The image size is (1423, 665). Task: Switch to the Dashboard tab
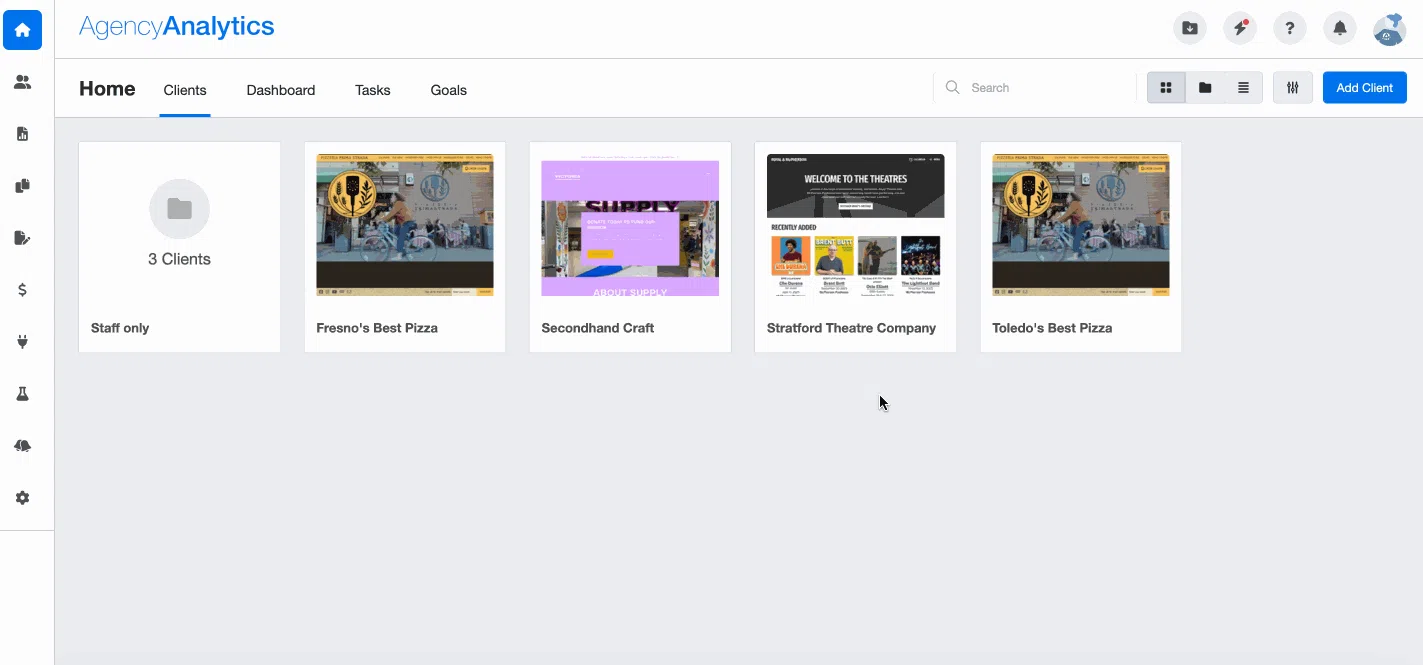[280, 90]
